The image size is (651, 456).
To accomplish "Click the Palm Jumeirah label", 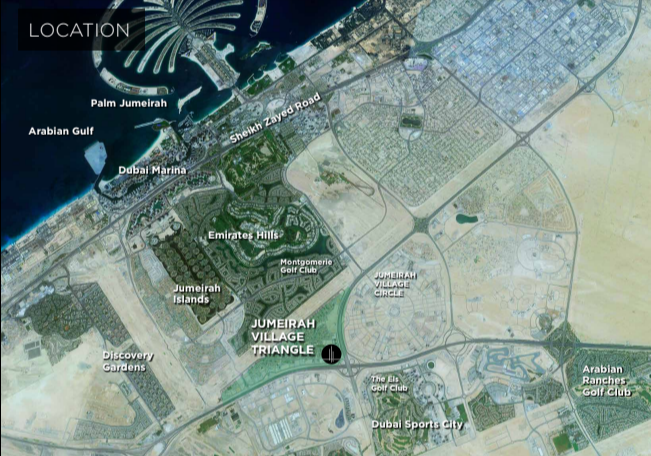I will pyautogui.click(x=129, y=103).
